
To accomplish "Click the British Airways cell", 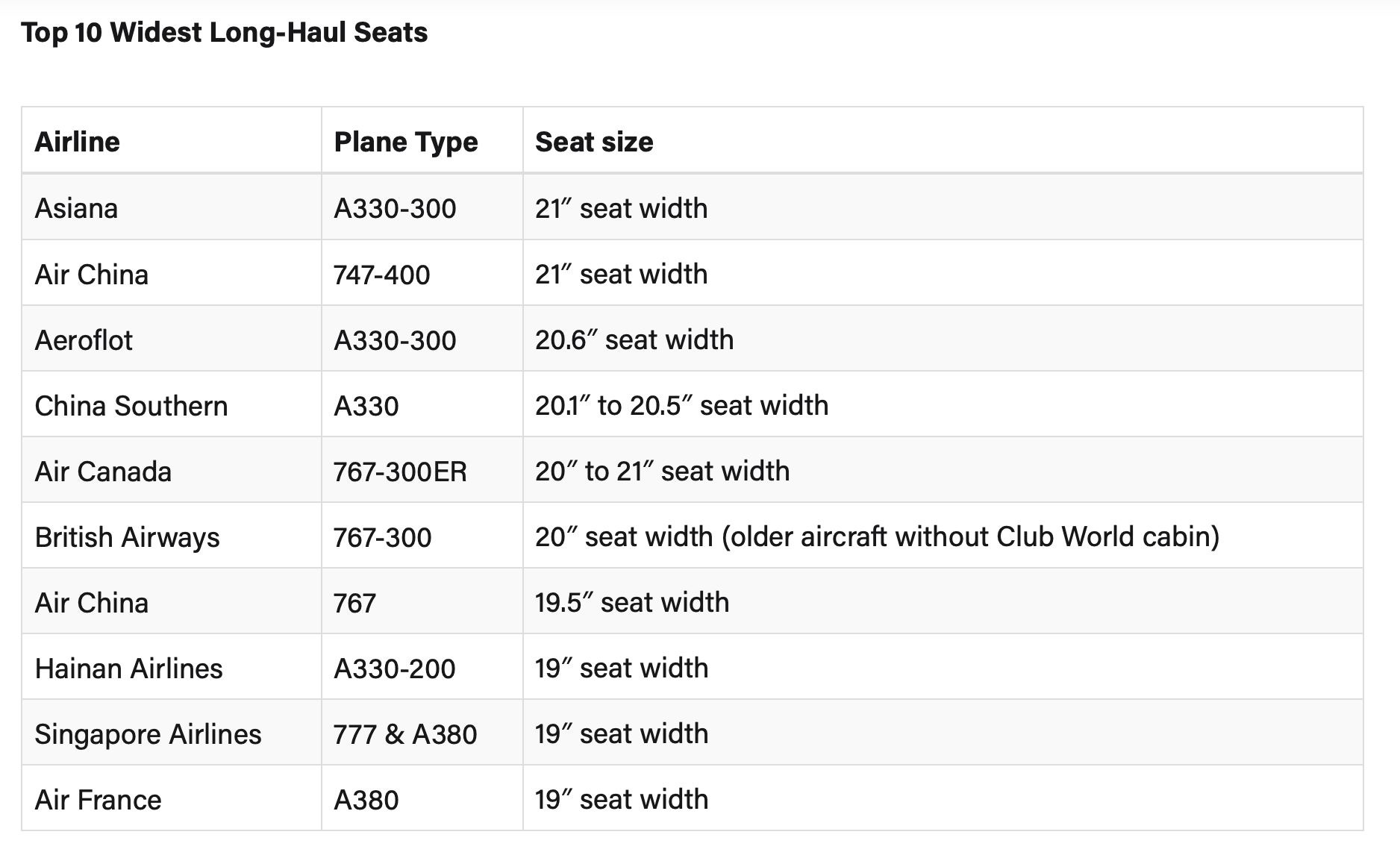I will (172, 536).
